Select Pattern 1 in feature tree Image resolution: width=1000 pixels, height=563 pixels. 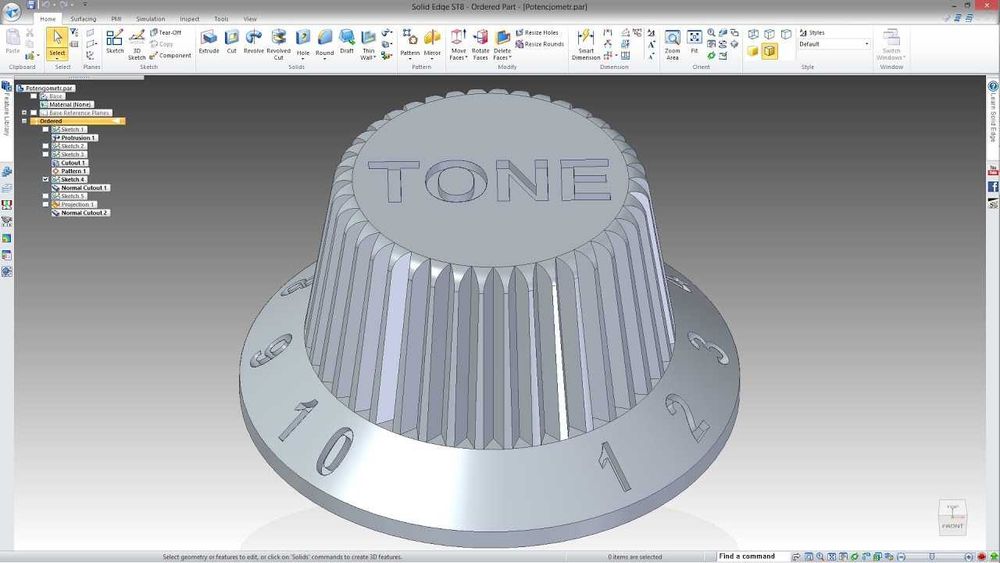tap(70, 171)
